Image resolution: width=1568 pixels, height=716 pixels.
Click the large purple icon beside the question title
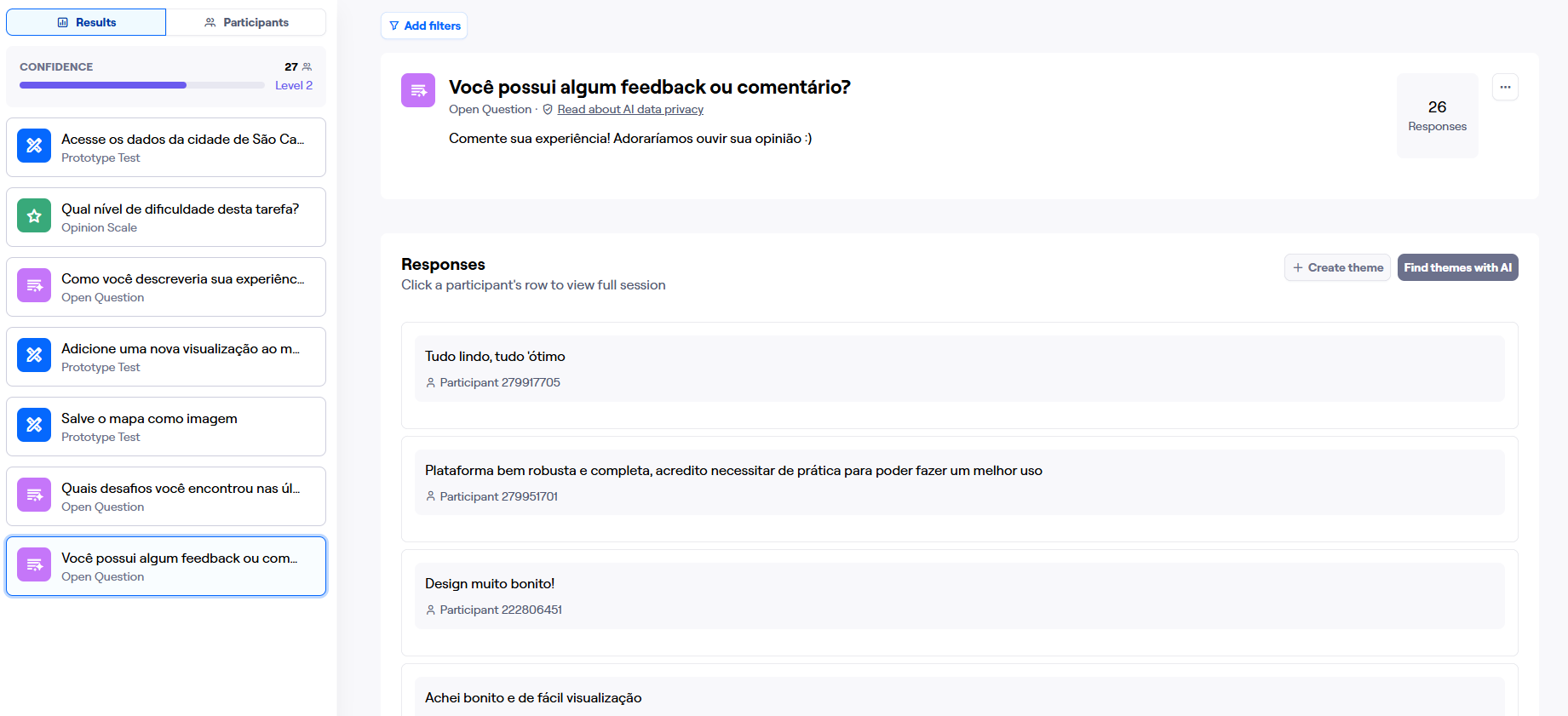point(418,90)
